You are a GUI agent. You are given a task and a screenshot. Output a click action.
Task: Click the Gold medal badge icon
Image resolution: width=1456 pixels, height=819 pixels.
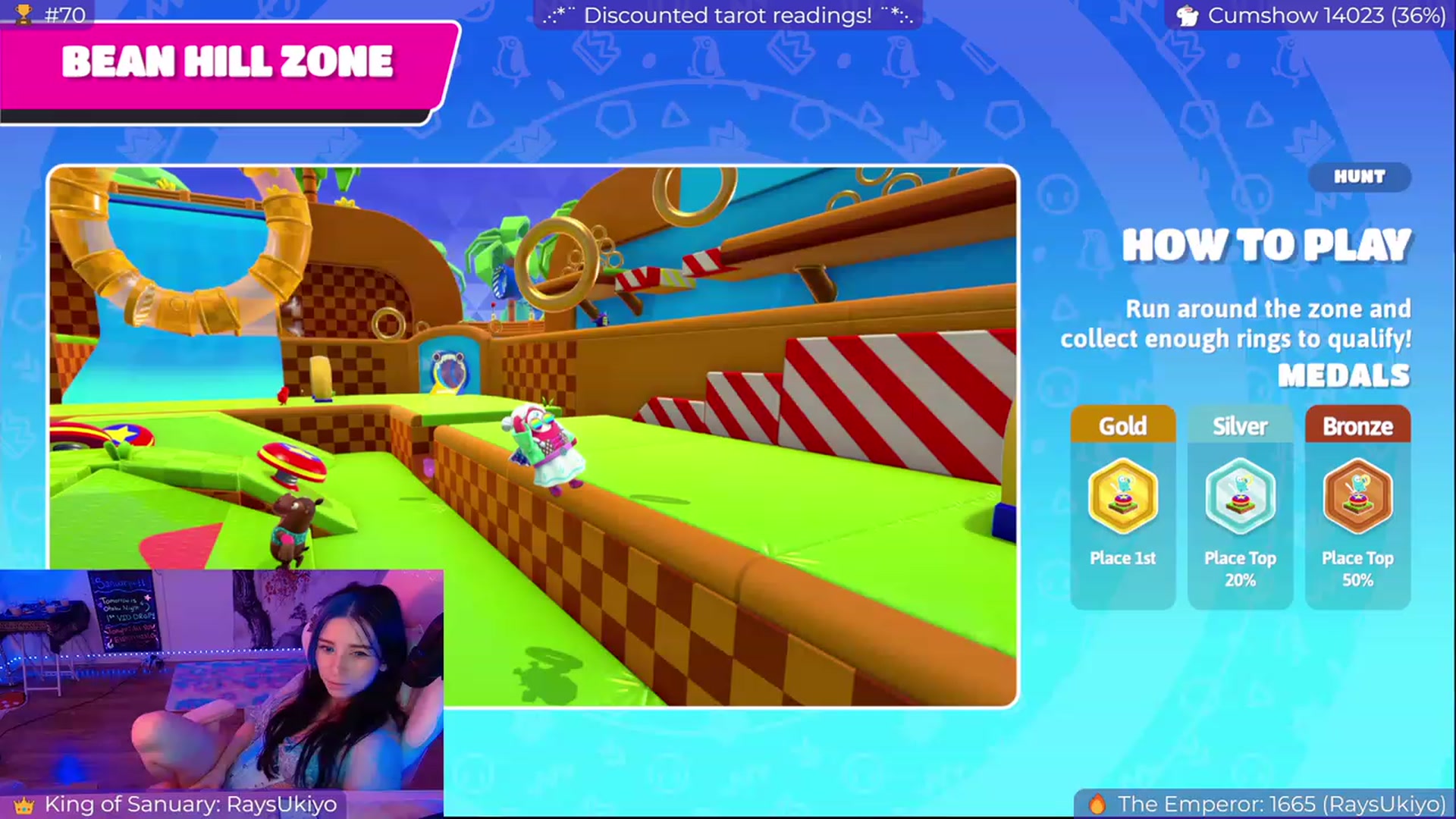(x=1123, y=497)
